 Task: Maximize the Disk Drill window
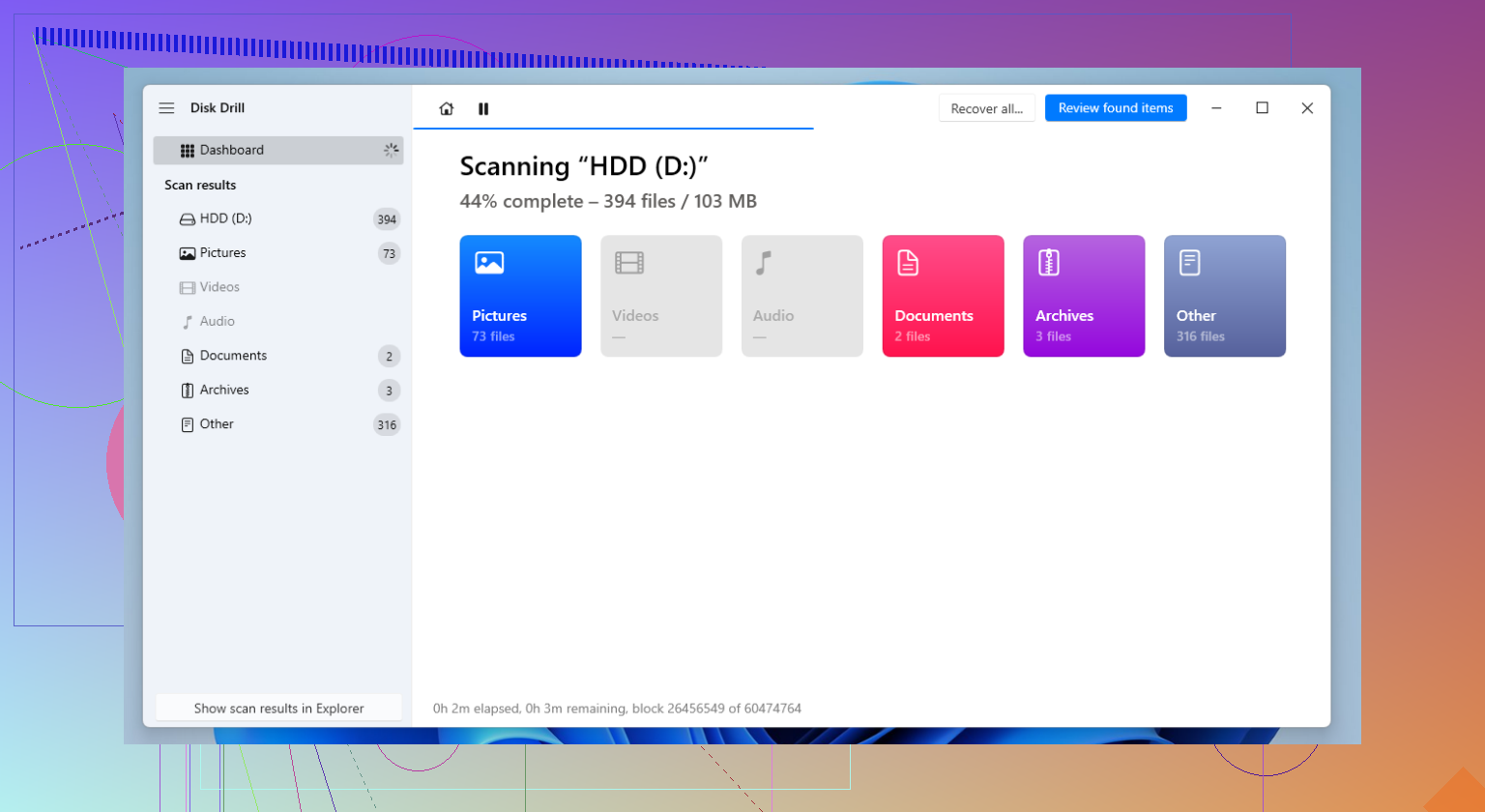coord(1262,108)
